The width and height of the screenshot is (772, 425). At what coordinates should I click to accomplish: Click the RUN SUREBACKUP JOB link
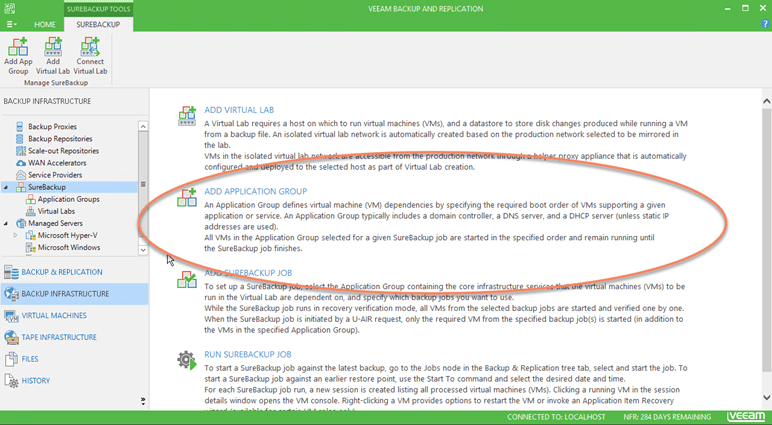point(248,354)
